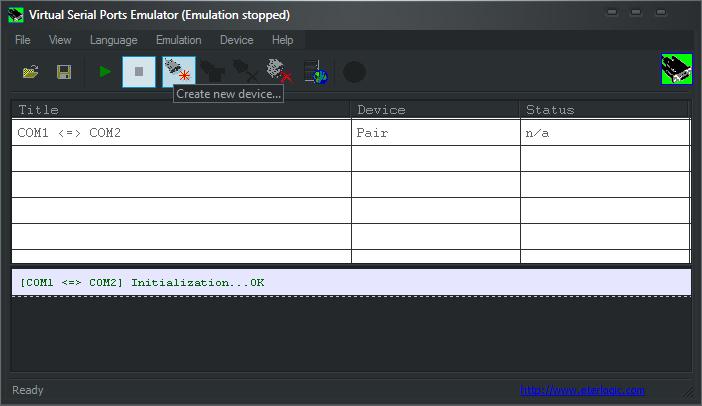The width and height of the screenshot is (702, 406).
Task: Select the COM1 <=> COM2 device row
Action: point(351,132)
